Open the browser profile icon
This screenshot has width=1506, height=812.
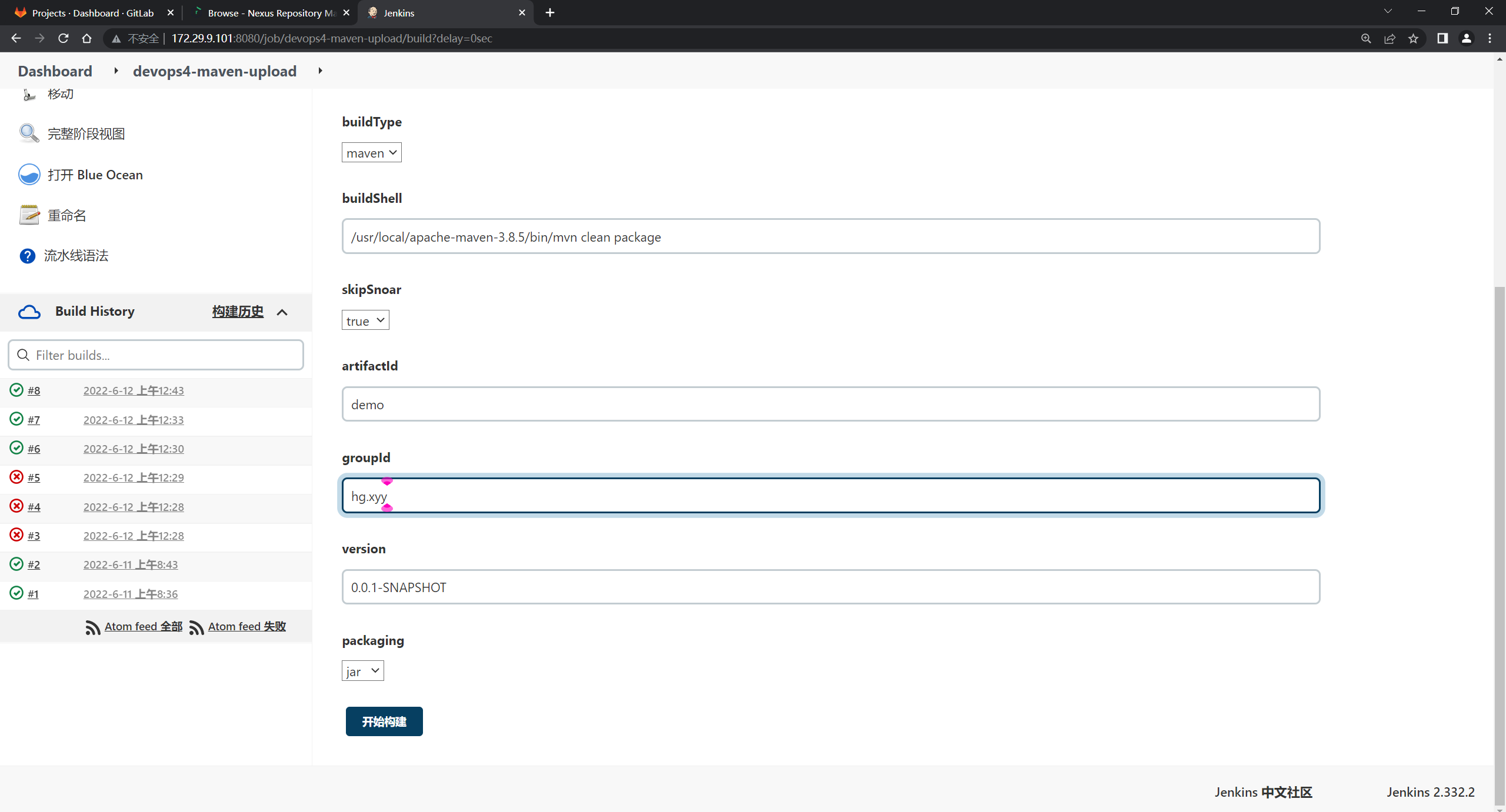(1467, 38)
